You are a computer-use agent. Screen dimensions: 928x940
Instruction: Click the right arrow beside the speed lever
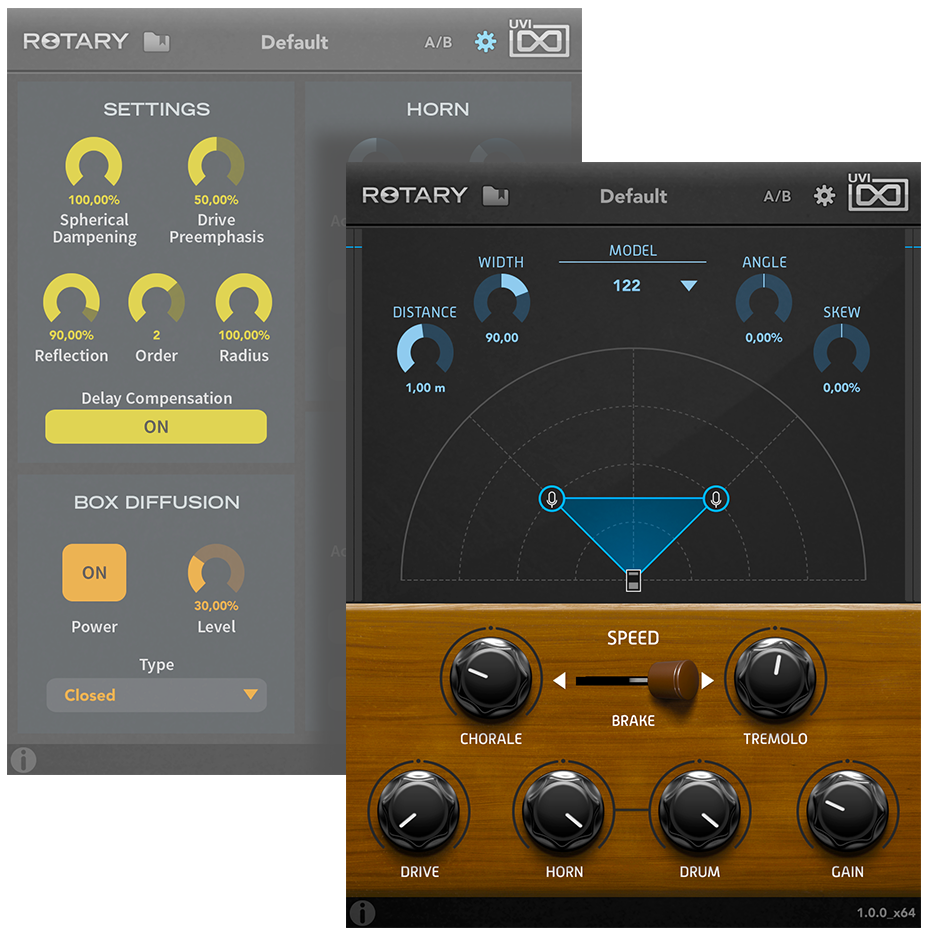(708, 680)
